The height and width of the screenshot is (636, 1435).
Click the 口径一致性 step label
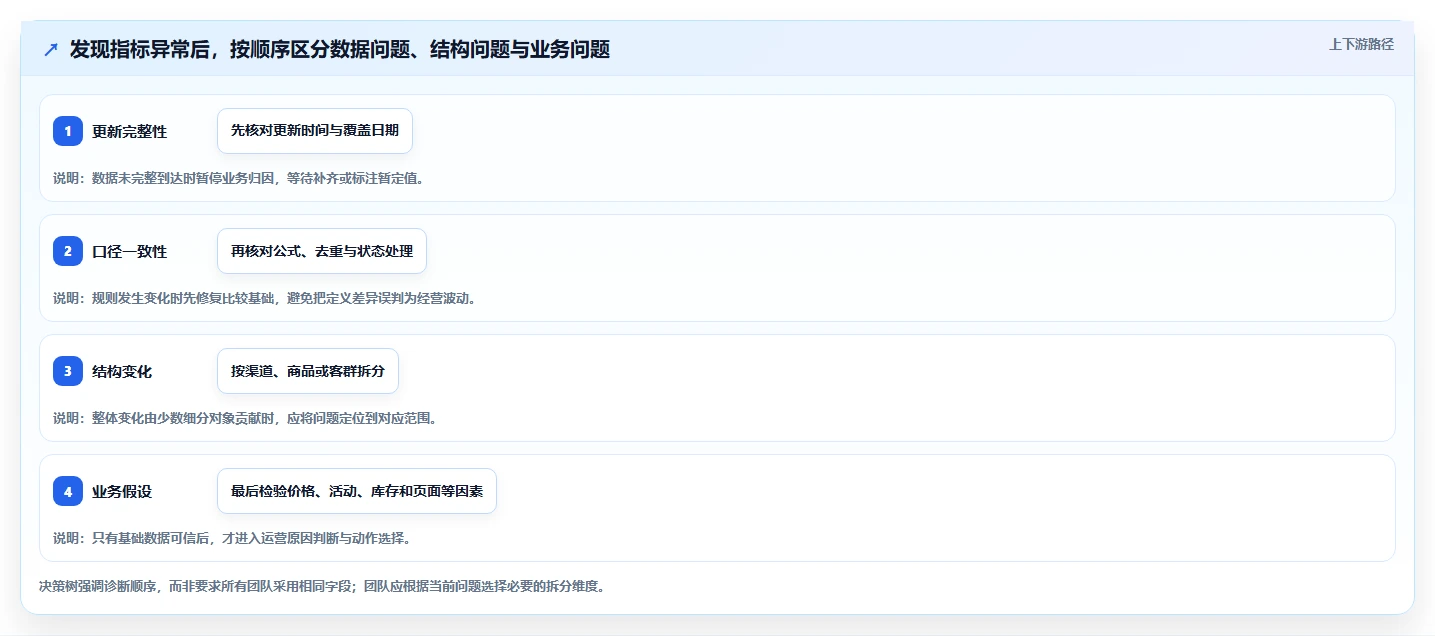pyautogui.click(x=130, y=251)
